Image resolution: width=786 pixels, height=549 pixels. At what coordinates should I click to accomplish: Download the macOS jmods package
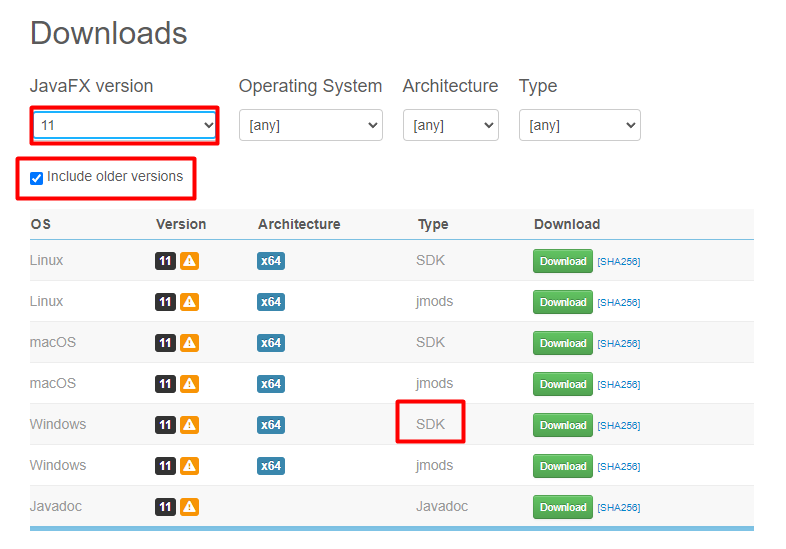click(562, 384)
